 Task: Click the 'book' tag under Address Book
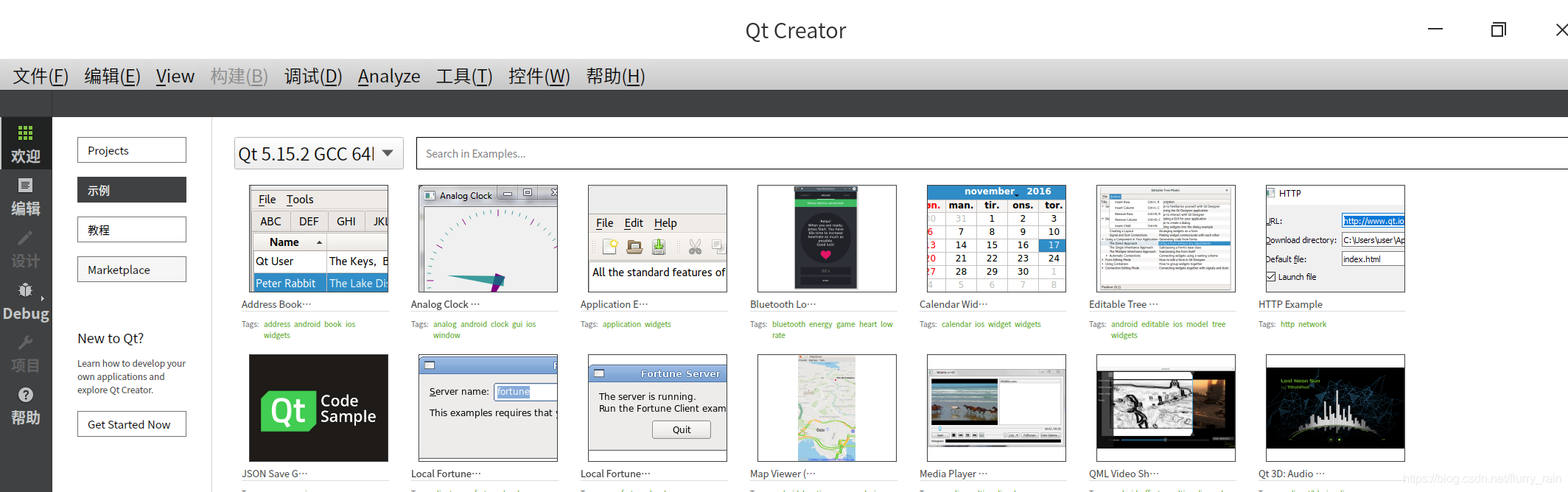333,324
